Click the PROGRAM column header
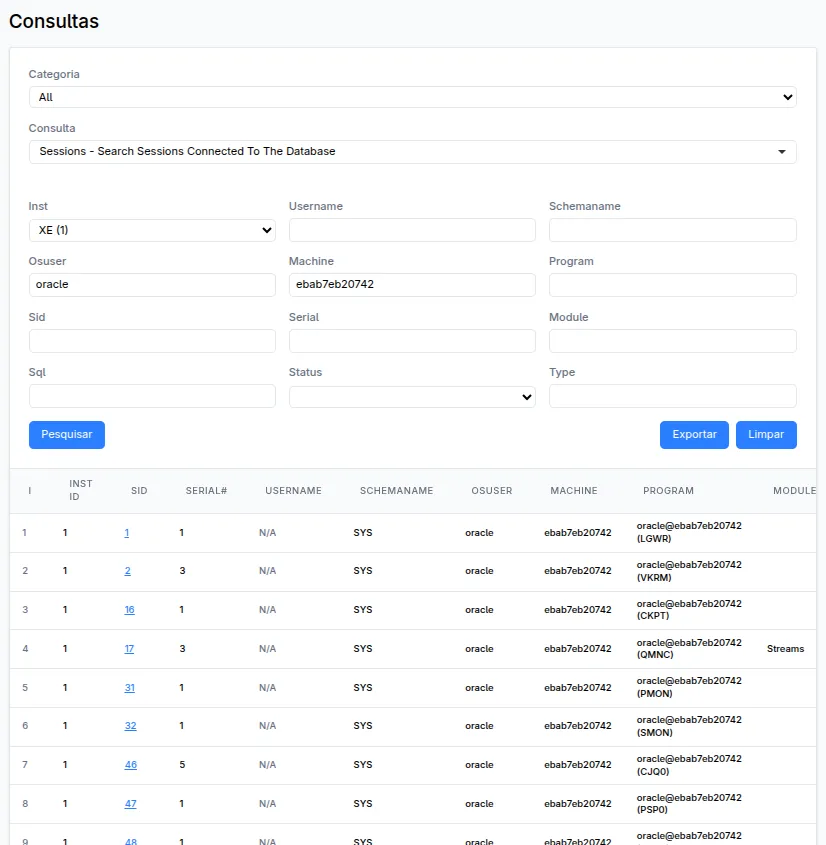826x845 pixels. (x=668, y=491)
